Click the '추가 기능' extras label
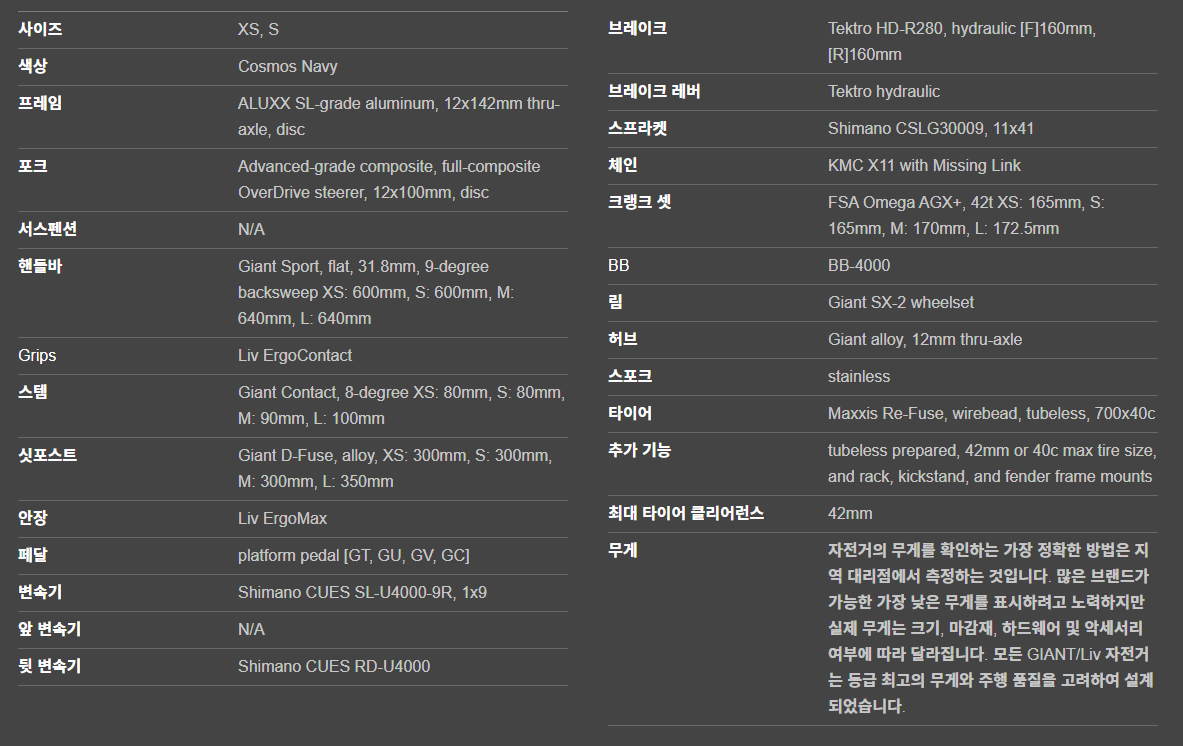Image resolution: width=1183 pixels, height=746 pixels. (640, 450)
